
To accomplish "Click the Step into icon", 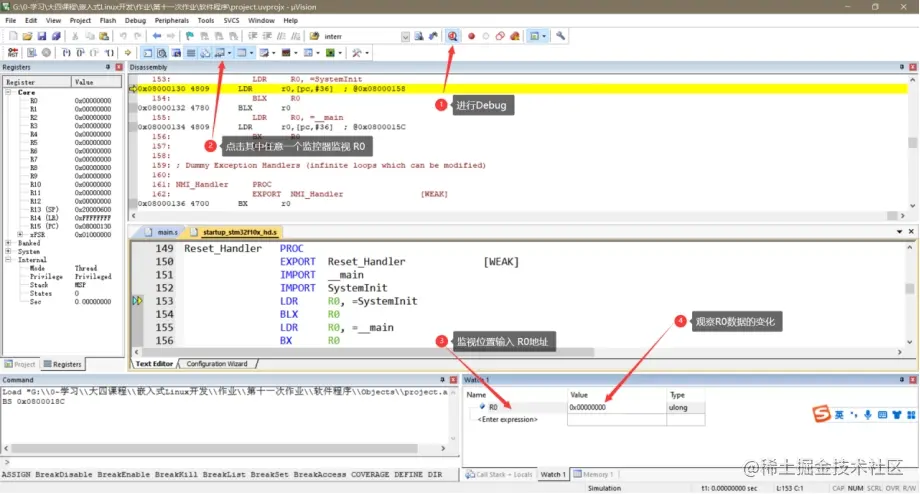I will [x=66, y=53].
